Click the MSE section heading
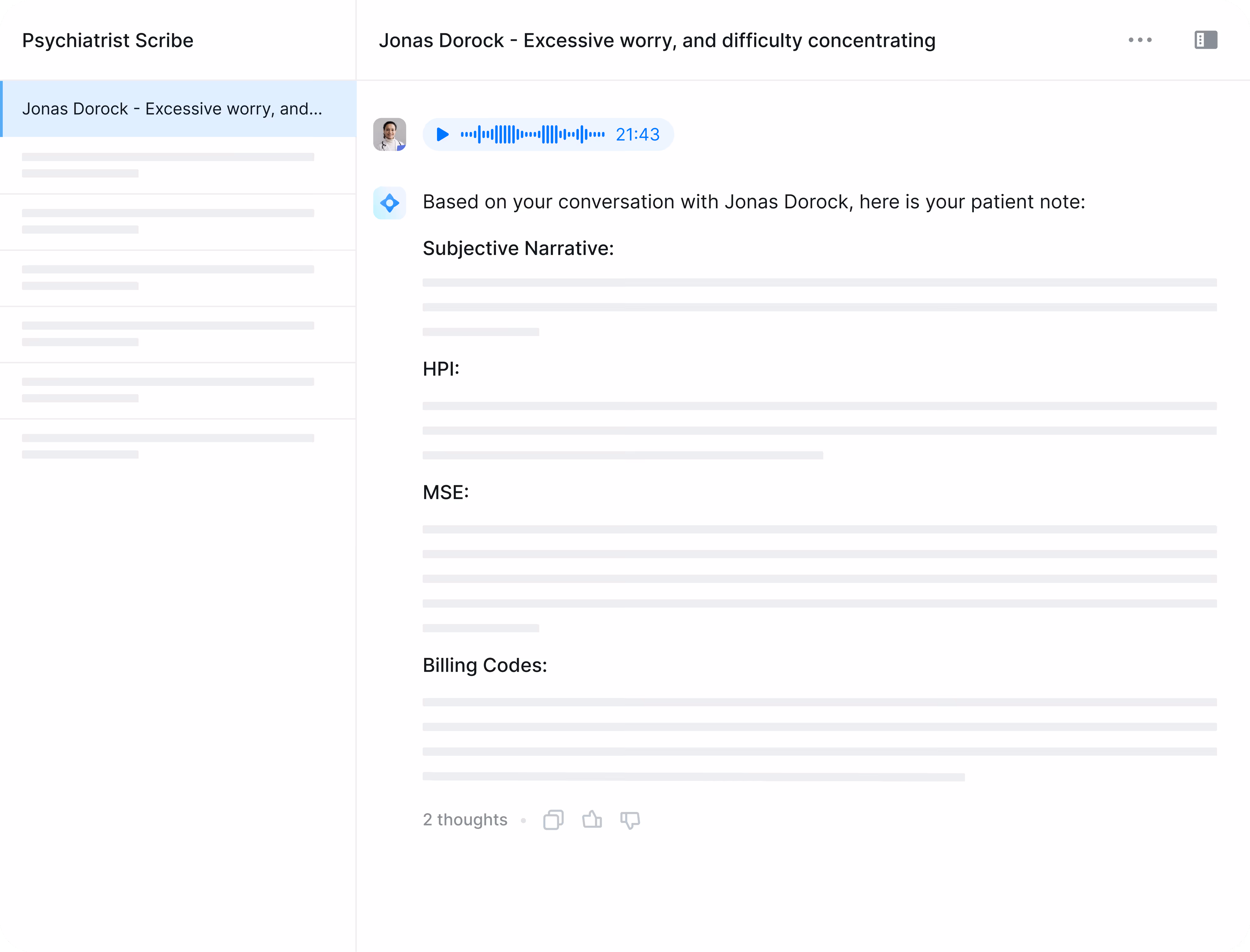 click(x=446, y=492)
